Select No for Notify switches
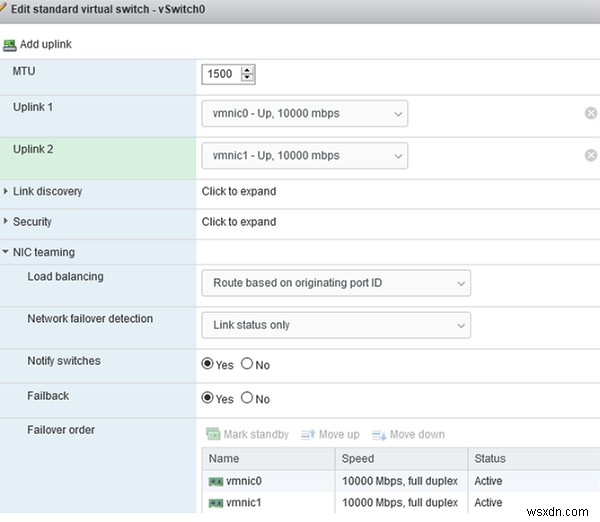Viewport: 600px width, 522px height. (247, 364)
